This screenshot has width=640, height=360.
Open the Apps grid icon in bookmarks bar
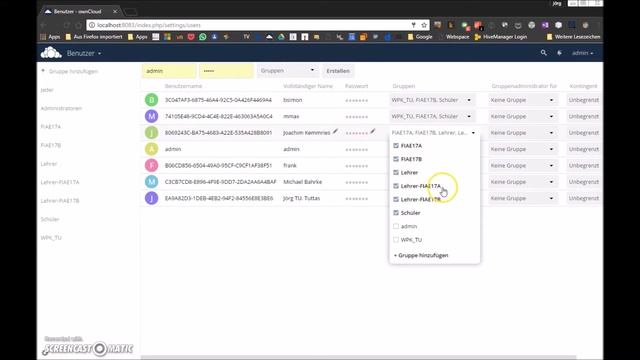click(43, 37)
